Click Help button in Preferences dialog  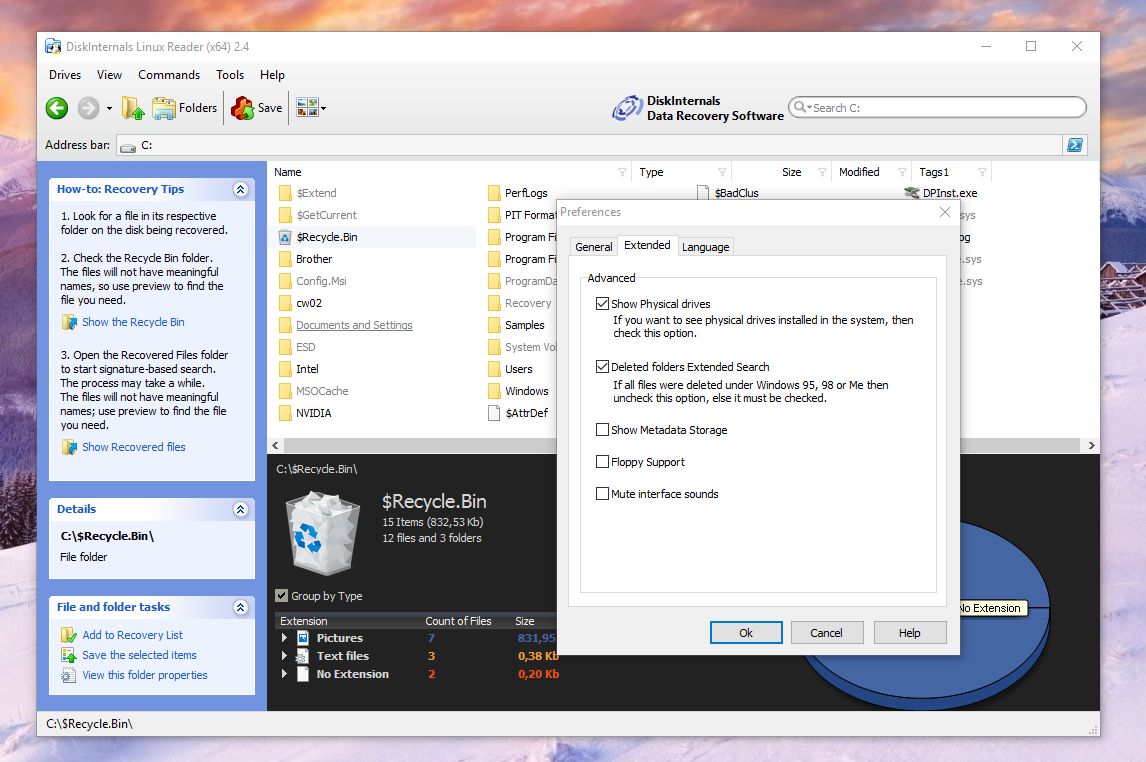click(x=909, y=633)
